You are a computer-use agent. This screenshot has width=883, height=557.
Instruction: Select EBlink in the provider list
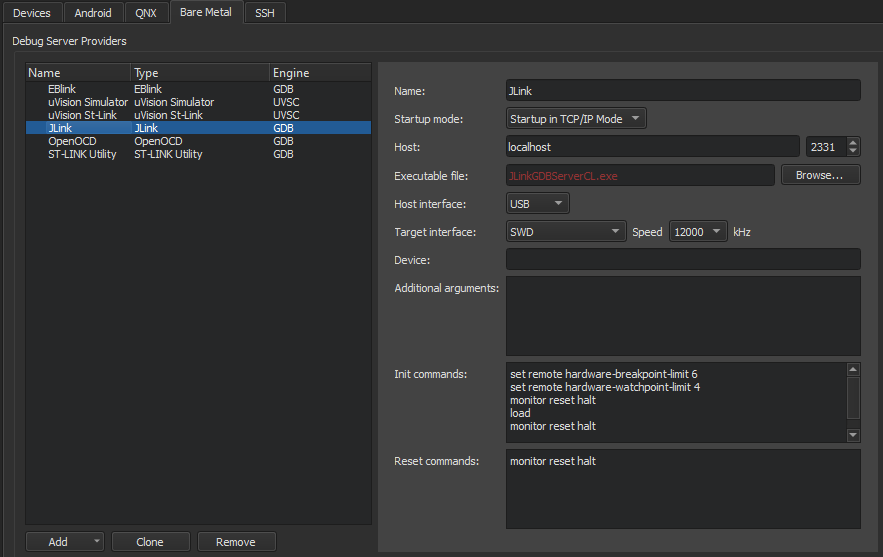[x=62, y=89]
